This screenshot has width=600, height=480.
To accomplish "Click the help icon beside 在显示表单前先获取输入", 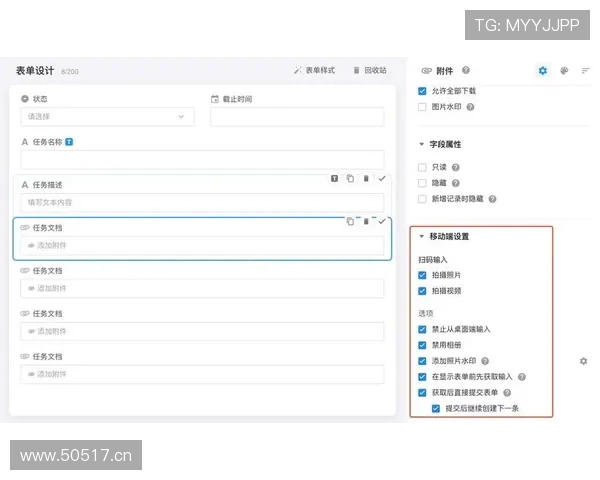I will (522, 377).
